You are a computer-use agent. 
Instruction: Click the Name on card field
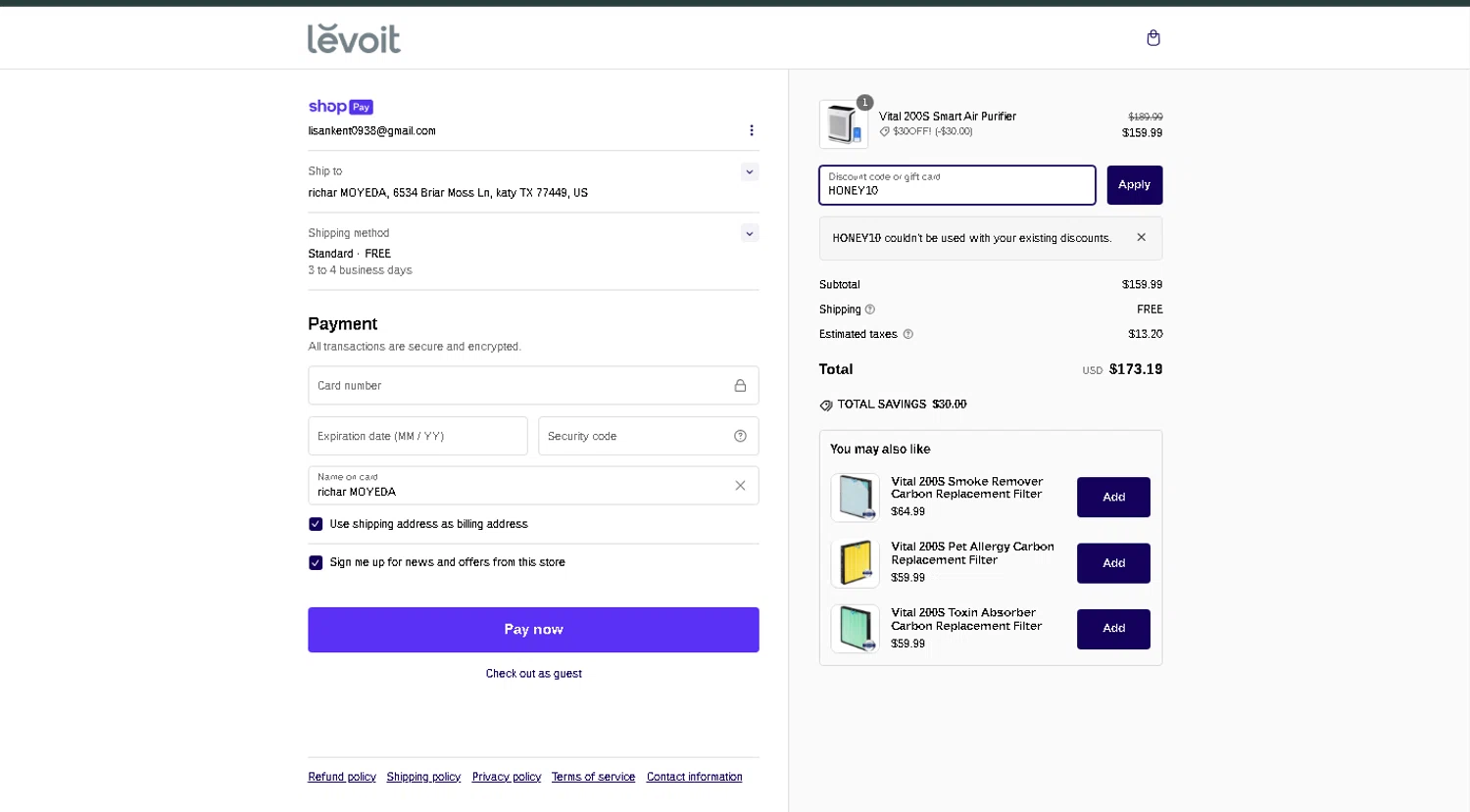coord(533,486)
